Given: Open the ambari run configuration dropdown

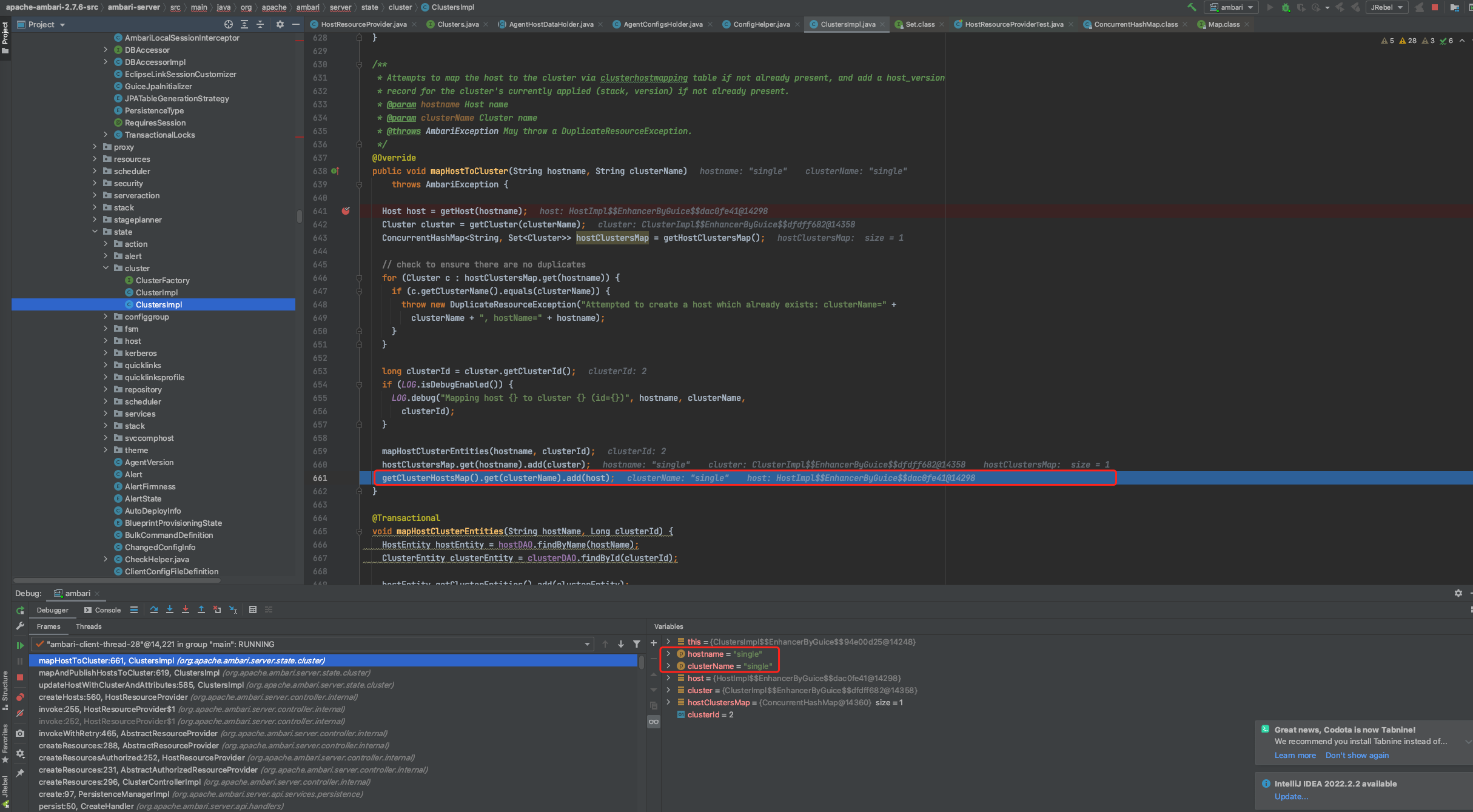Looking at the screenshot, I should click(1232, 7).
